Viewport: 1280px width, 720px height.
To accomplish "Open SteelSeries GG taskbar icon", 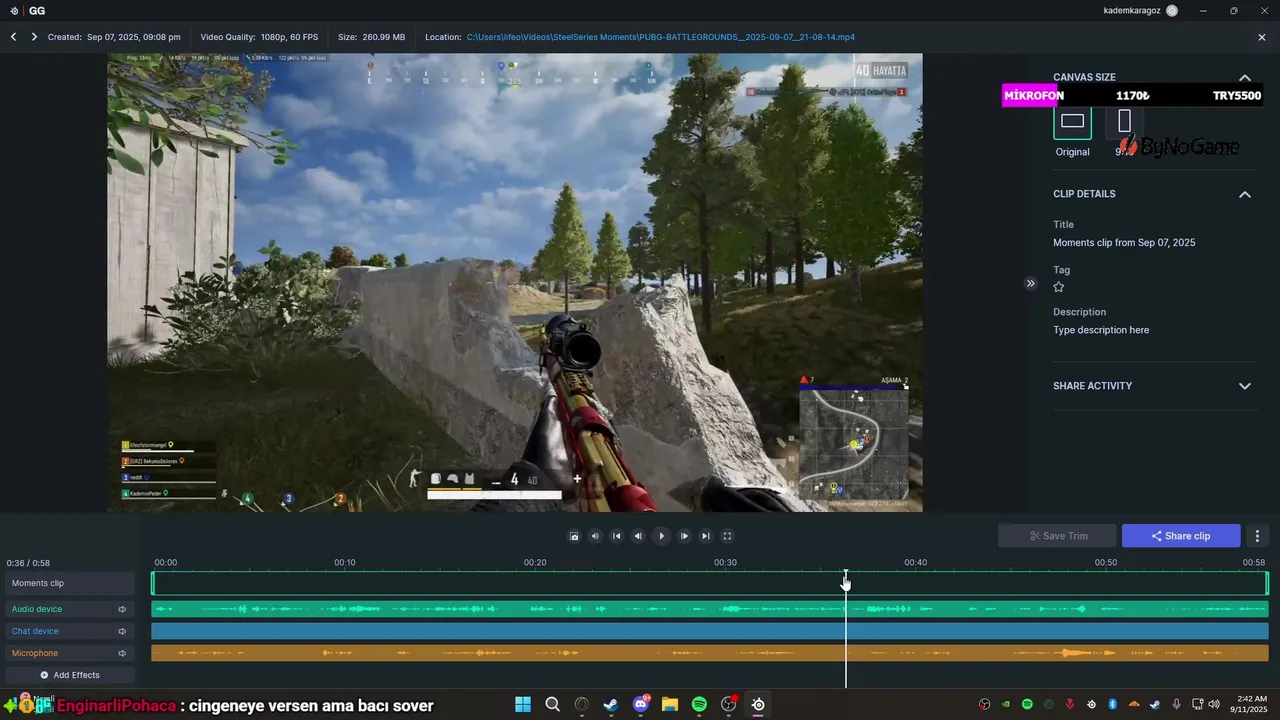I will pyautogui.click(x=758, y=705).
